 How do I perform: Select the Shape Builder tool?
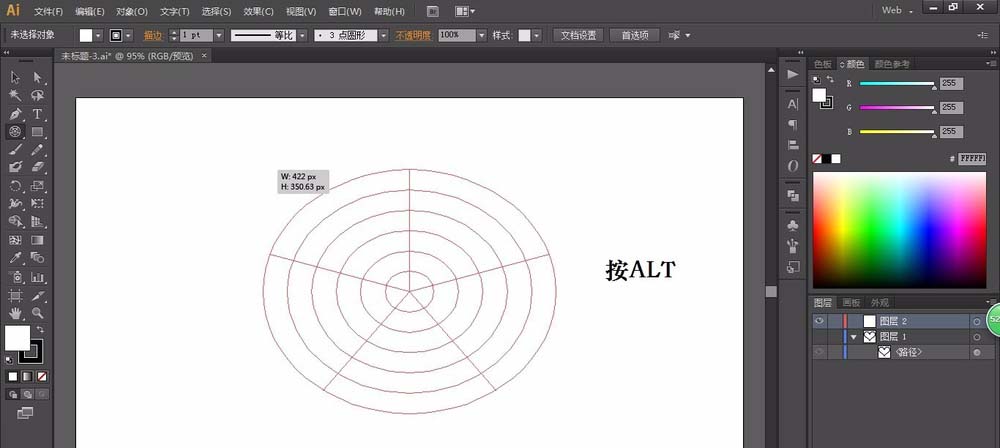(15, 221)
